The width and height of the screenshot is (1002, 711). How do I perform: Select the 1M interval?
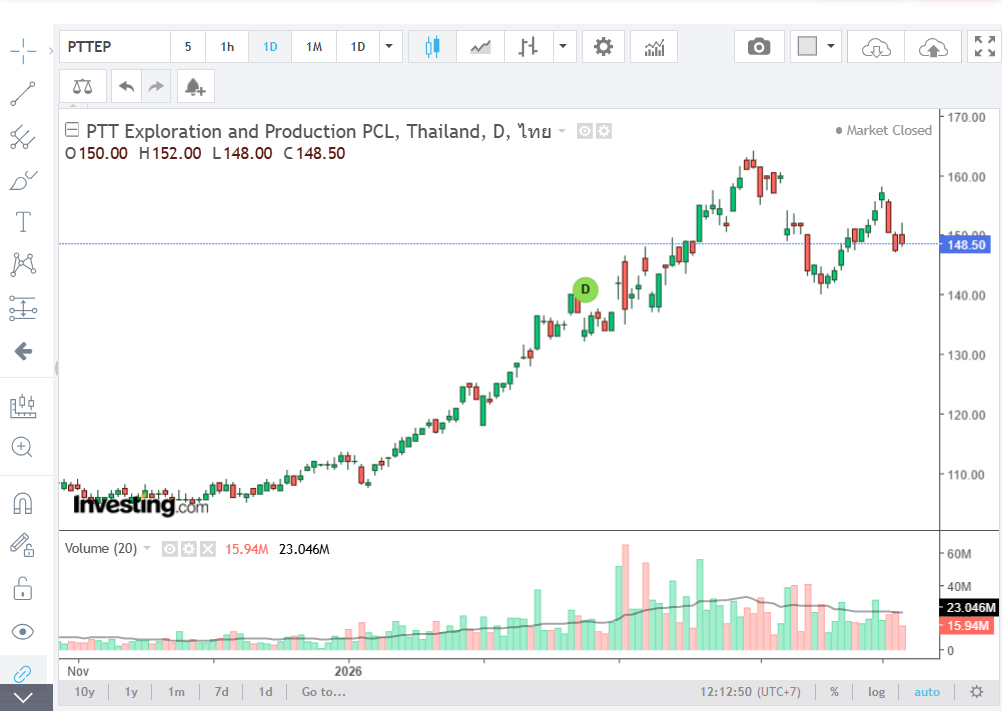tap(314, 47)
